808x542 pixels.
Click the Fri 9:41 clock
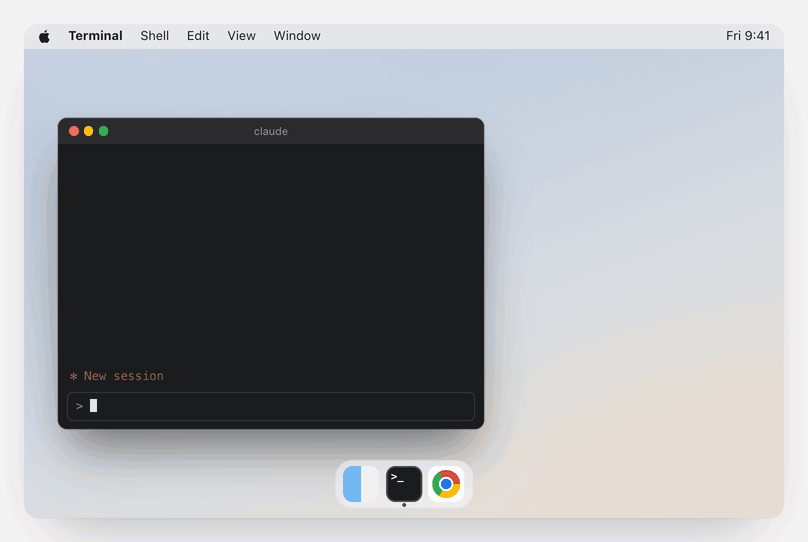click(x=748, y=36)
